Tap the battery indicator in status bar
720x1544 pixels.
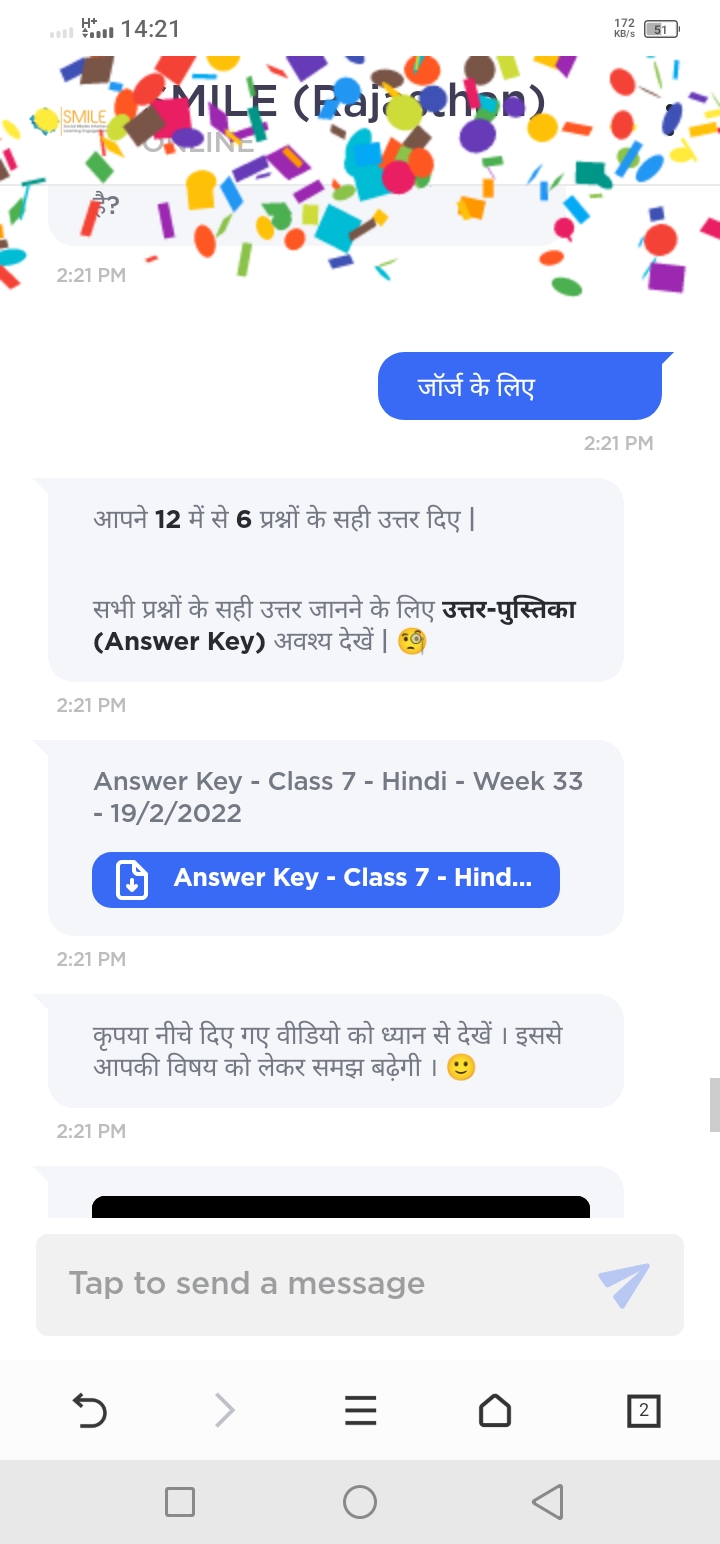click(662, 29)
